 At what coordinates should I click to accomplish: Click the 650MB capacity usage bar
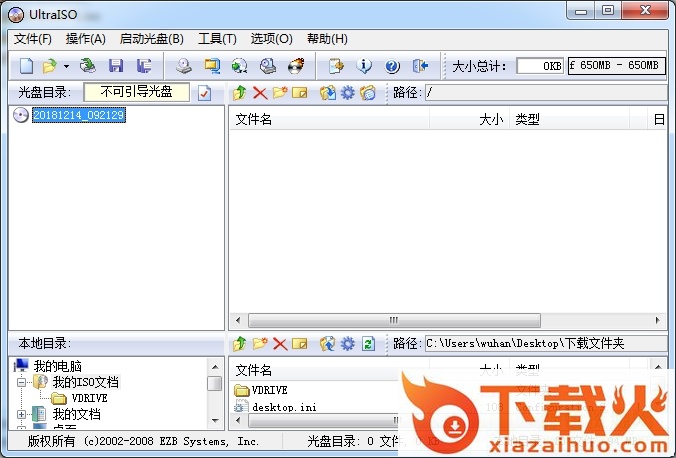click(615, 66)
